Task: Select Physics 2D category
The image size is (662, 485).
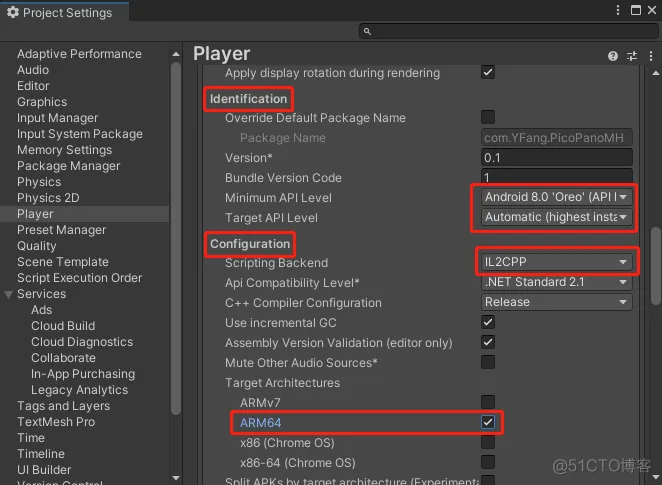Action: [48, 198]
